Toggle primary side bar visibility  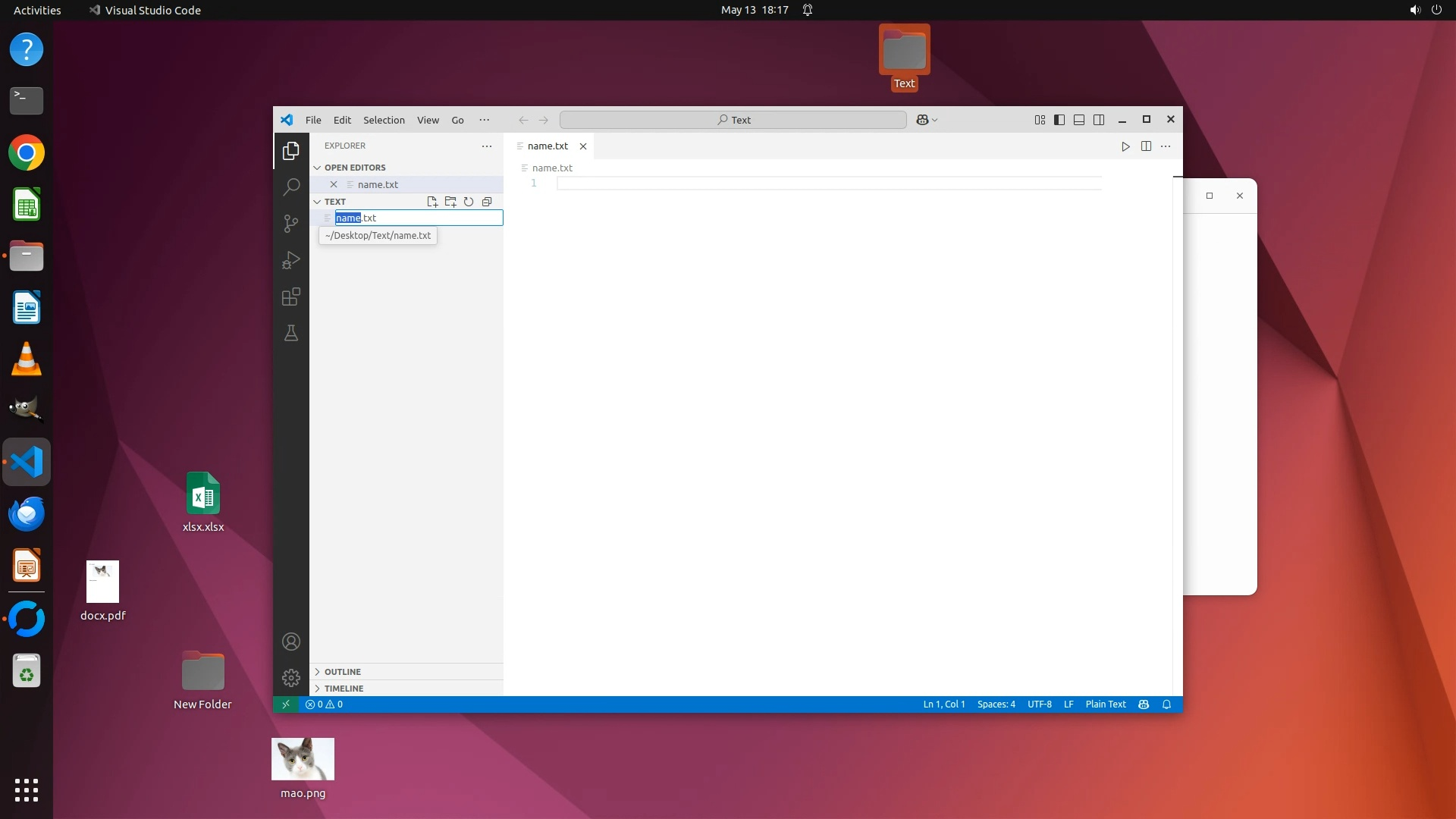pyautogui.click(x=1059, y=120)
